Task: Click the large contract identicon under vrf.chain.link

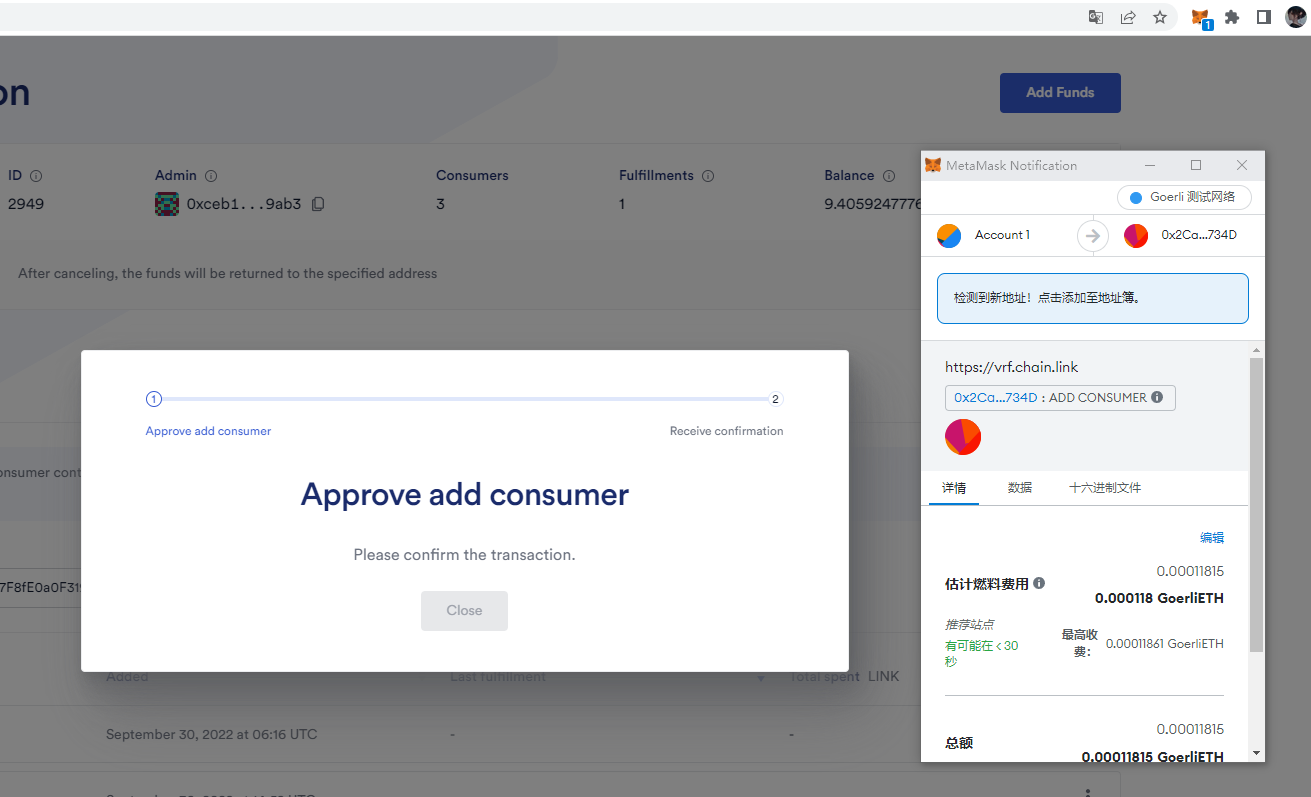Action: pos(963,437)
